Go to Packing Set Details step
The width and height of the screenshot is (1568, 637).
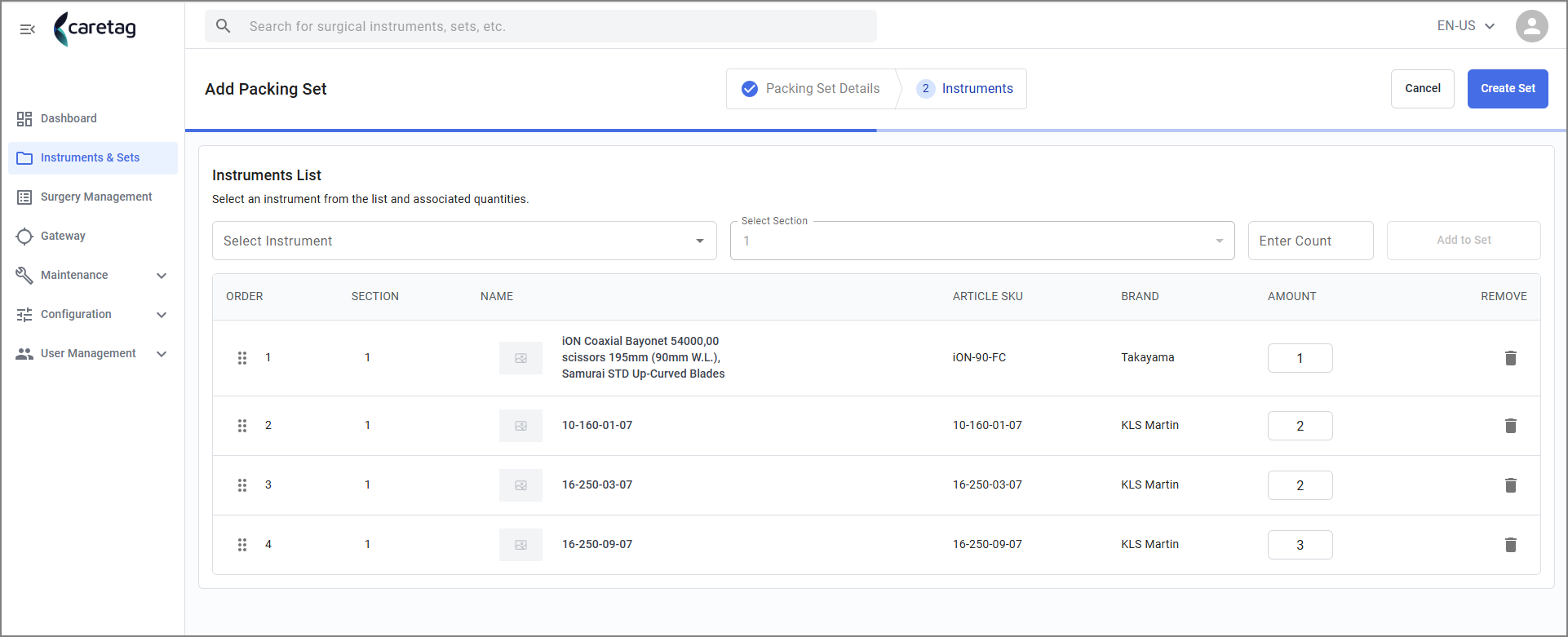811,89
